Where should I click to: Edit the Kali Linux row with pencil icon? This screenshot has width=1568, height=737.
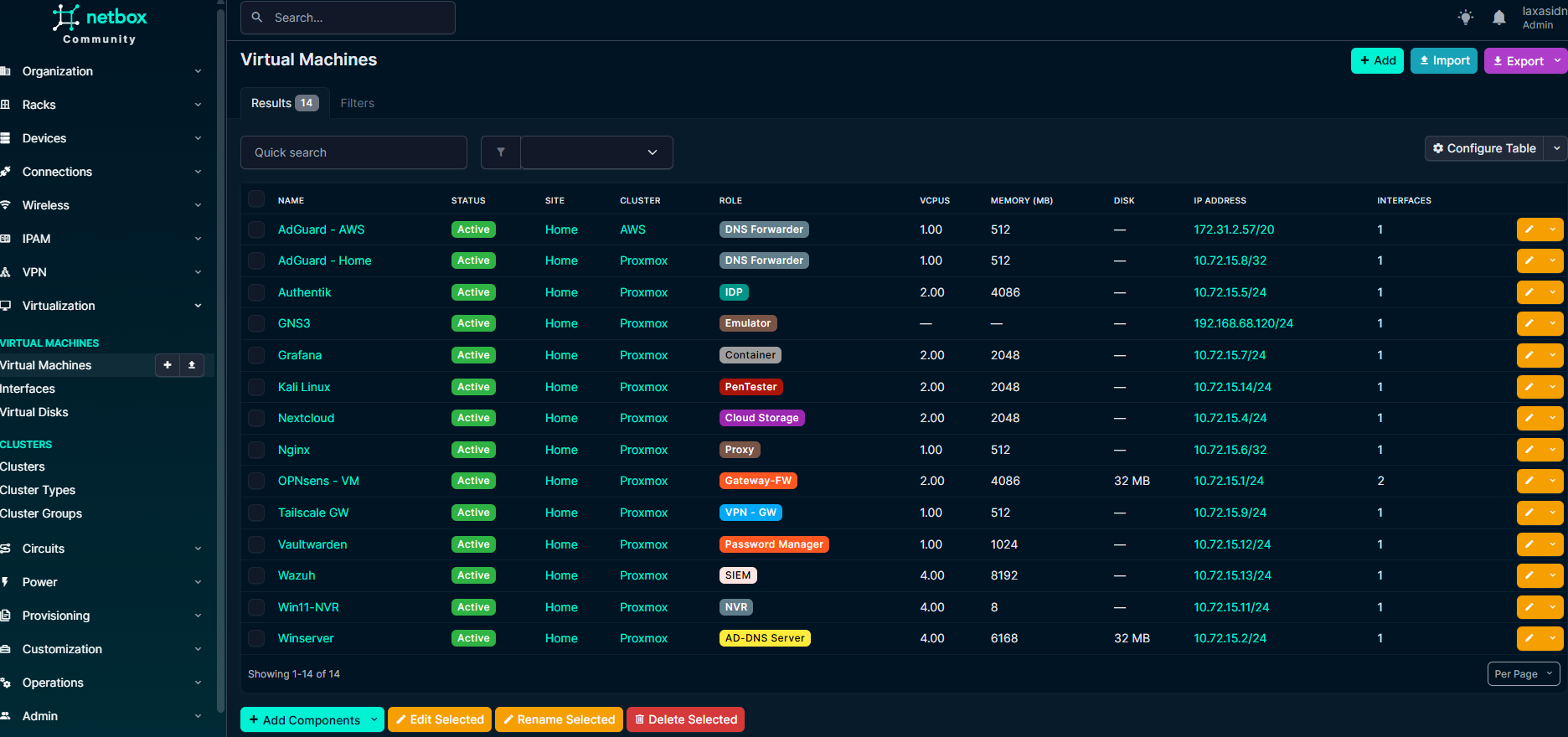[x=1529, y=387]
